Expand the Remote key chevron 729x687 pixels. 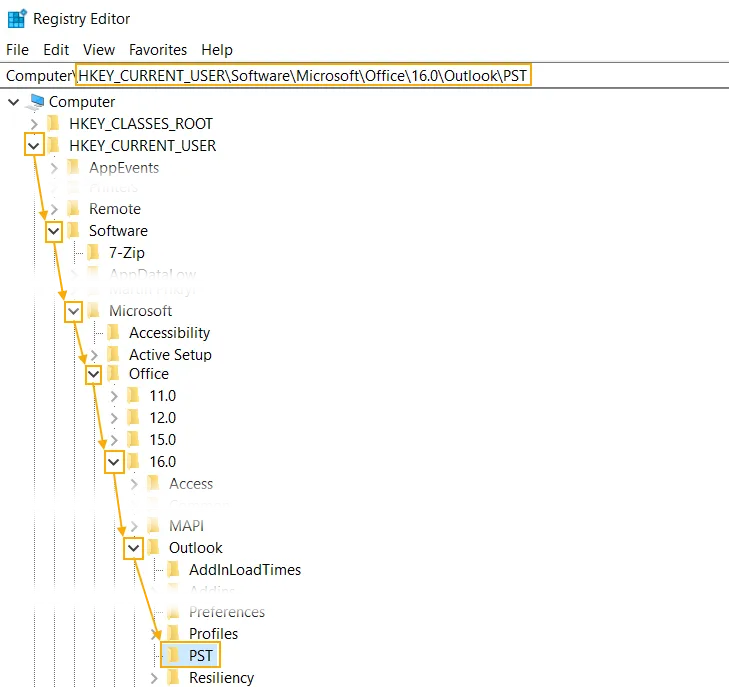(x=54, y=209)
